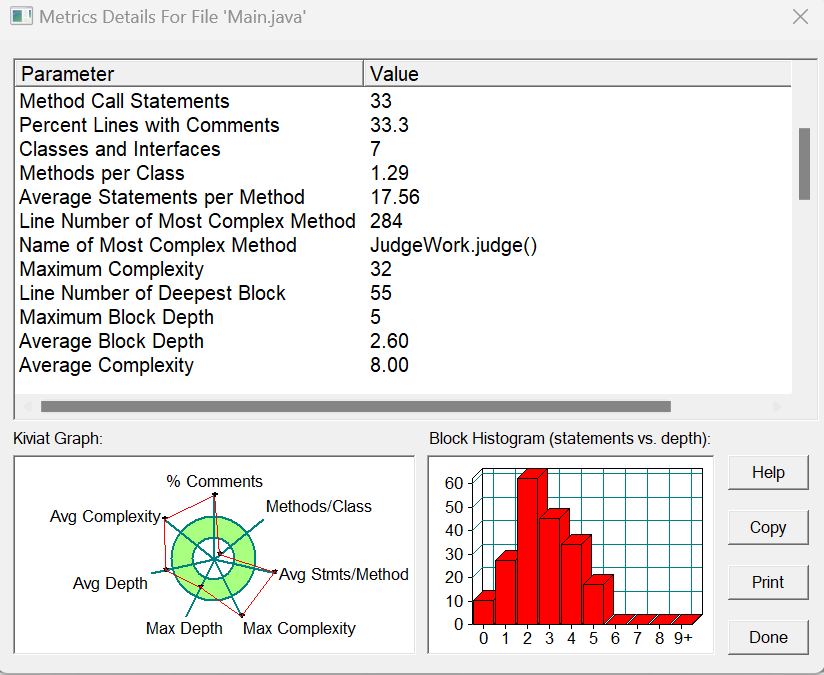
Task: Click the depth 5 bar in the block histogram
Action: pyautogui.click(x=594, y=604)
